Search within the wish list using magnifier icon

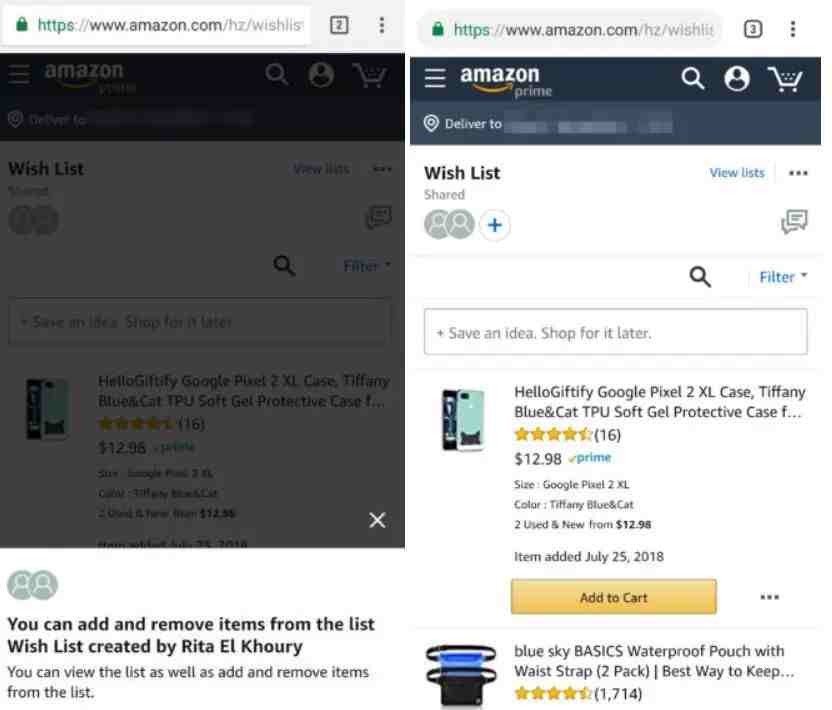coord(700,276)
